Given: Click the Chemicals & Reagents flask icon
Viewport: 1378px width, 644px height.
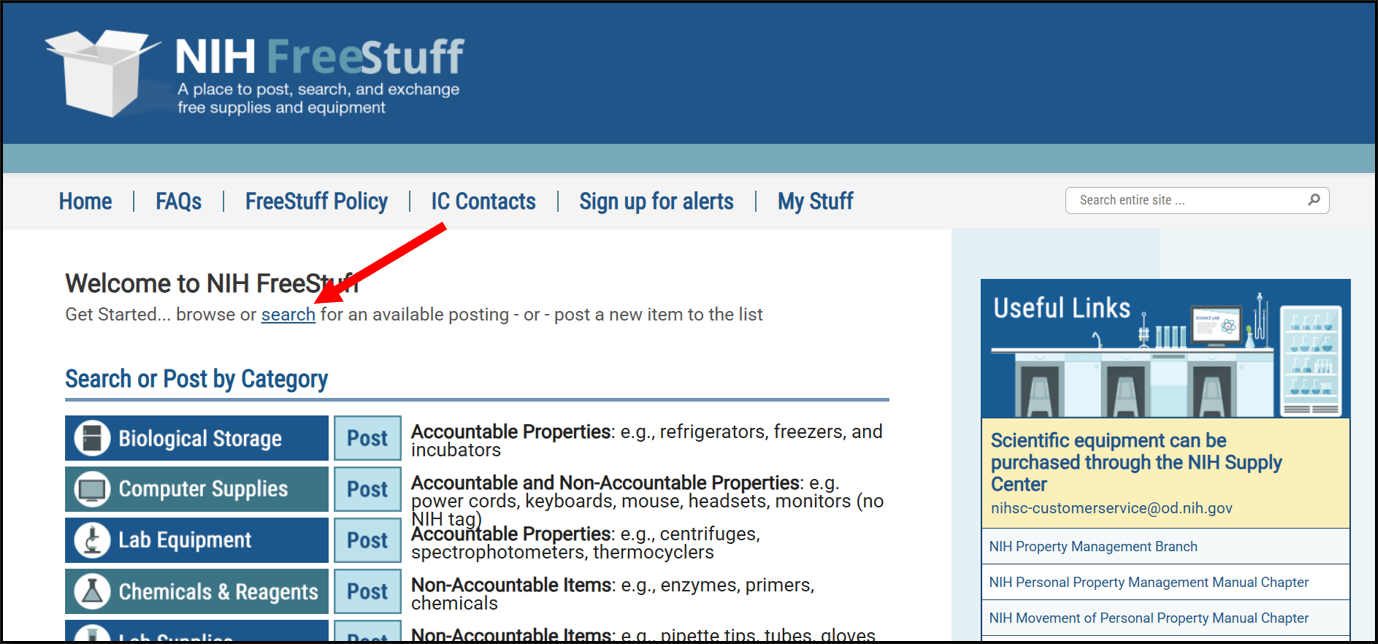Looking at the screenshot, I should point(92,591).
